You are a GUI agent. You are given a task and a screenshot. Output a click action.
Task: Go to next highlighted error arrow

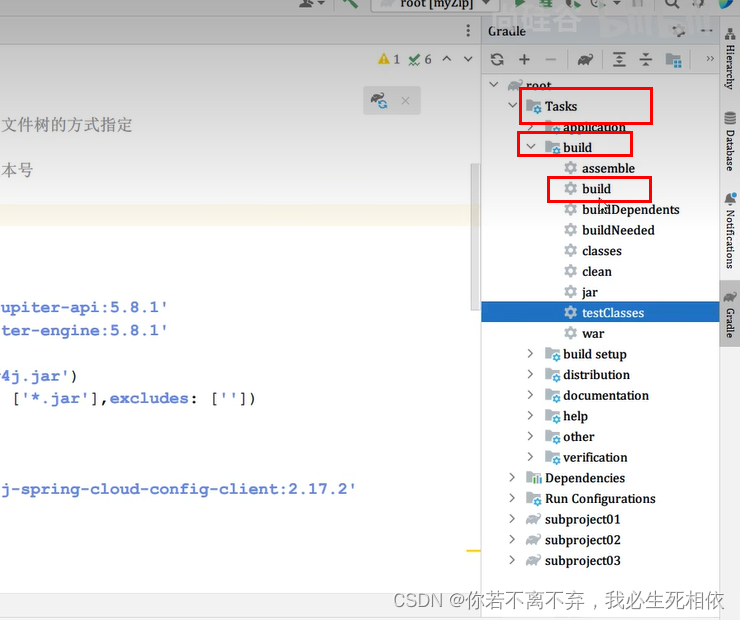468,59
